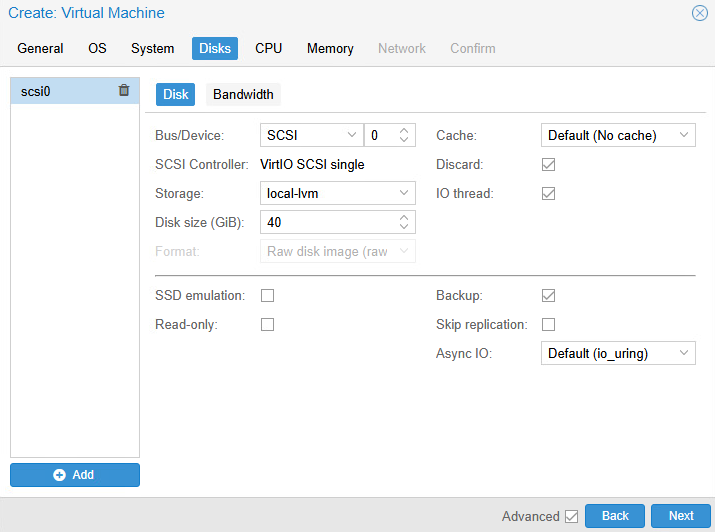This screenshot has width=715, height=532.
Task: Switch to the CPU tab
Action: click(x=268, y=48)
